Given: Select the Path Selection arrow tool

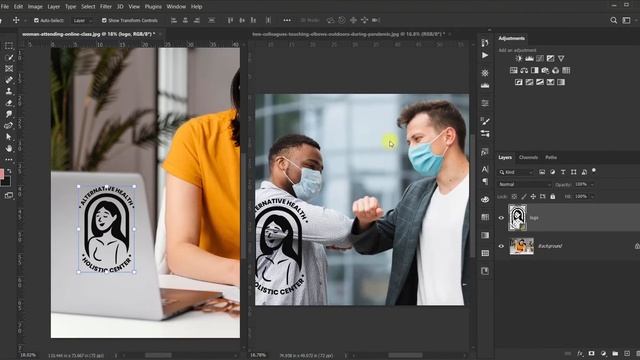Looking at the screenshot, I should tap(9, 137).
